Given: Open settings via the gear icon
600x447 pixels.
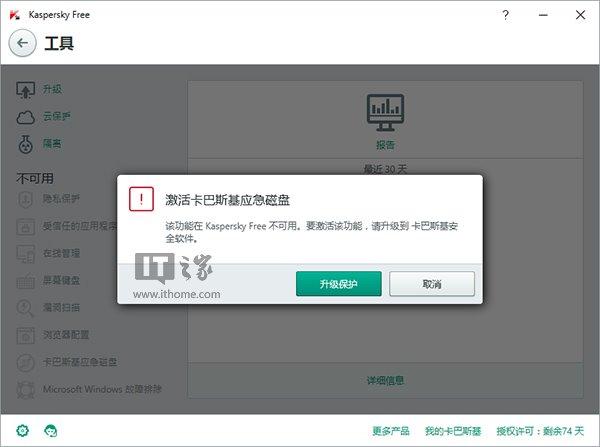Looking at the screenshot, I should 23,431.
